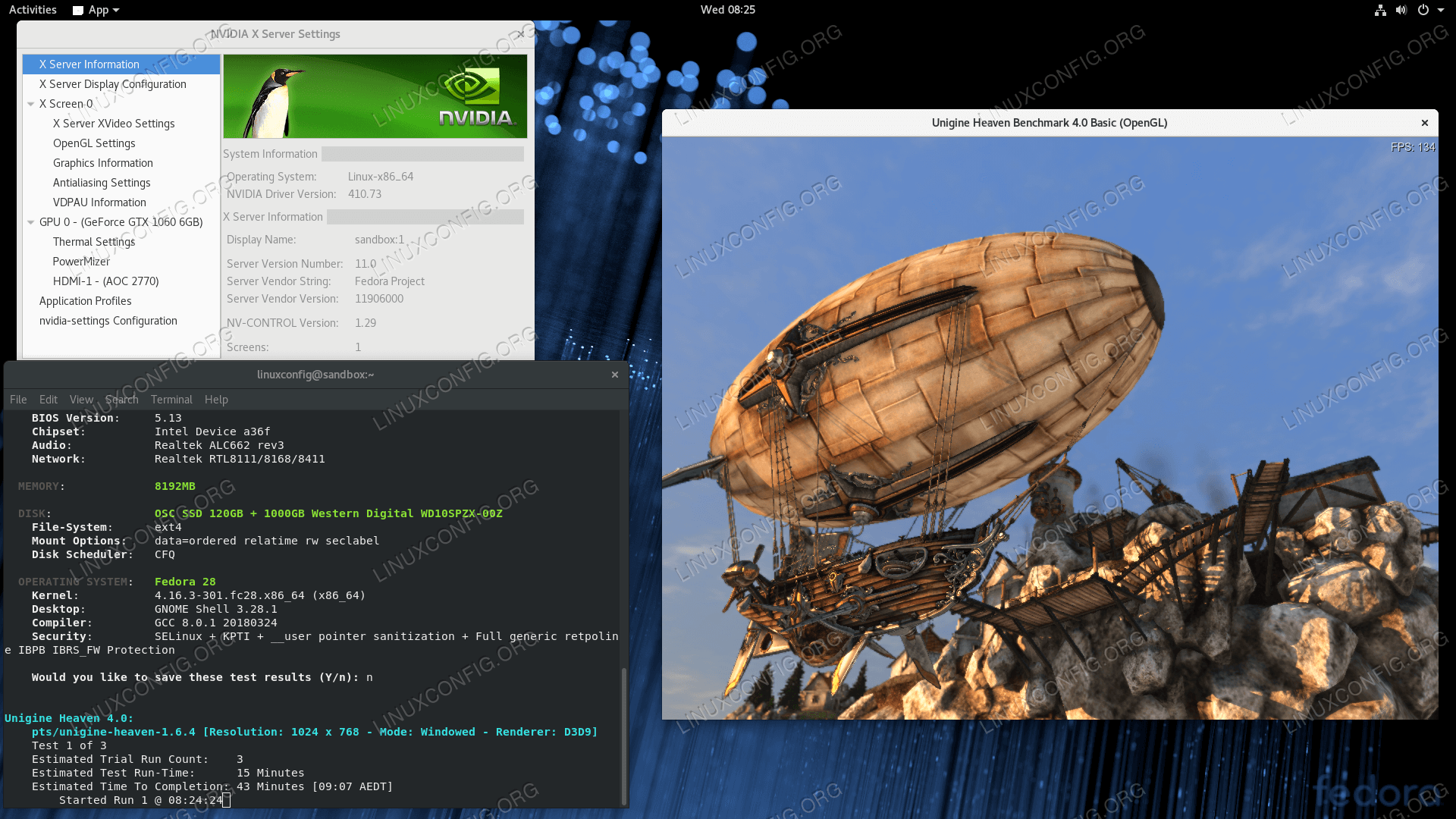
Task: Click the Realtek ALC662 rev3 audio text
Action: tap(219, 445)
